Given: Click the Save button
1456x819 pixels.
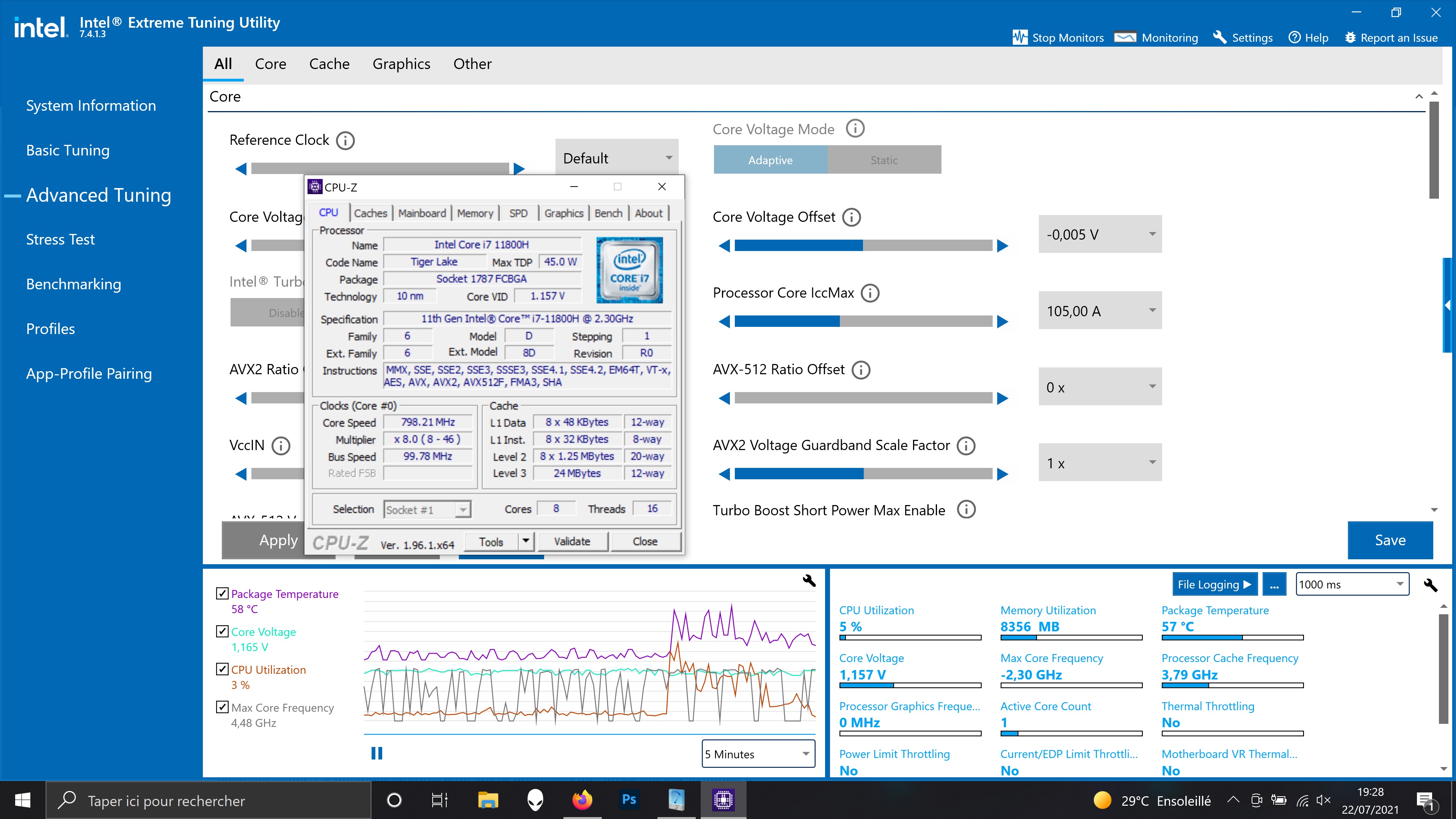Looking at the screenshot, I should point(1390,540).
